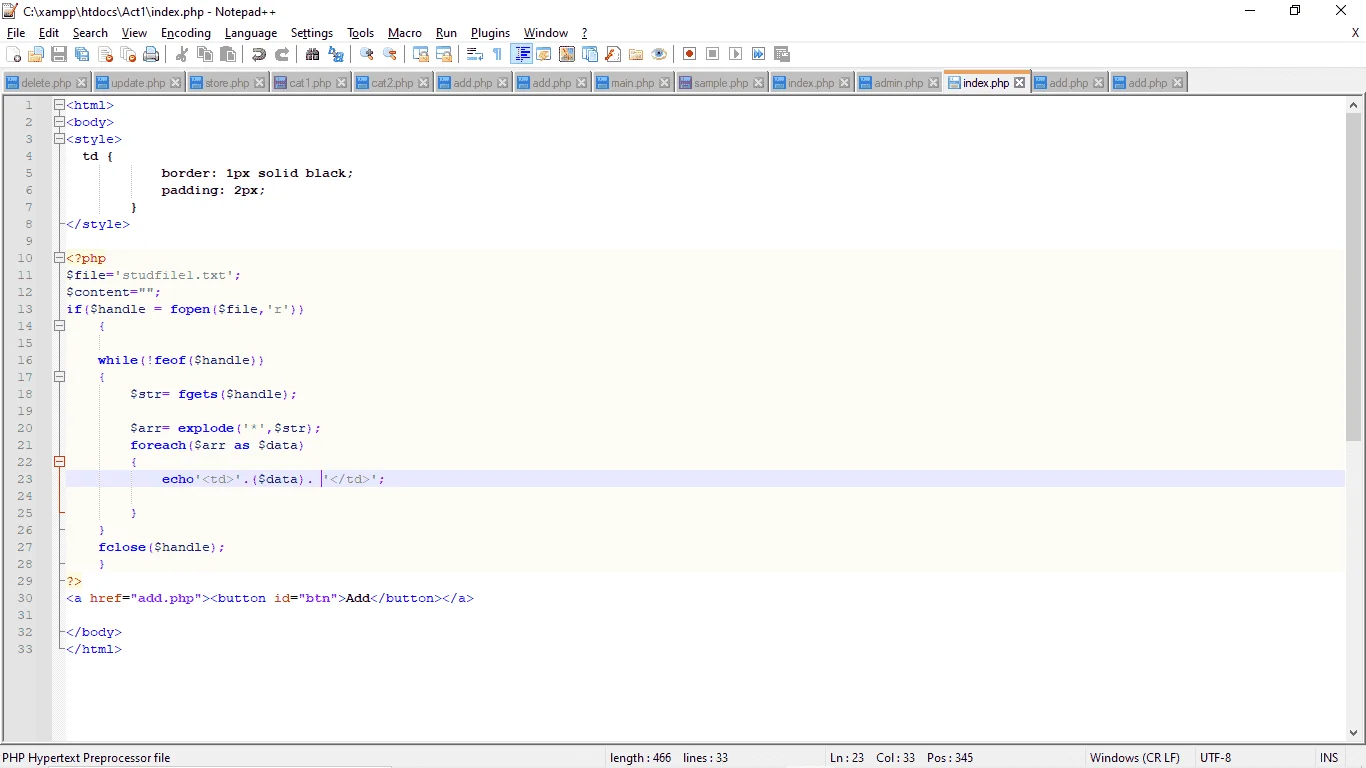Click the Zoom In toolbar icon
The image size is (1366, 768).
(x=367, y=54)
